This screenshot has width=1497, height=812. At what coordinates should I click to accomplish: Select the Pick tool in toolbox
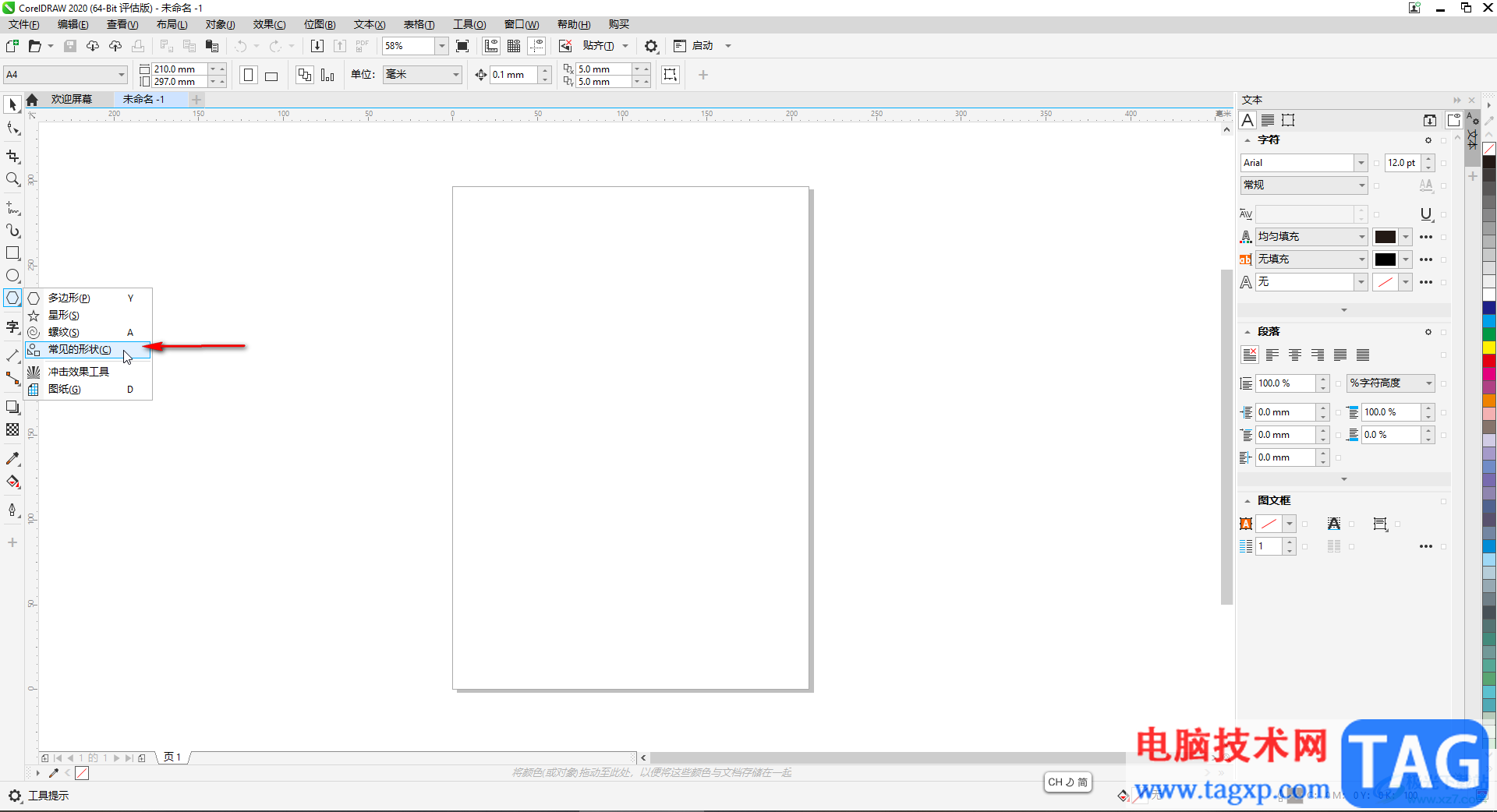(x=12, y=104)
